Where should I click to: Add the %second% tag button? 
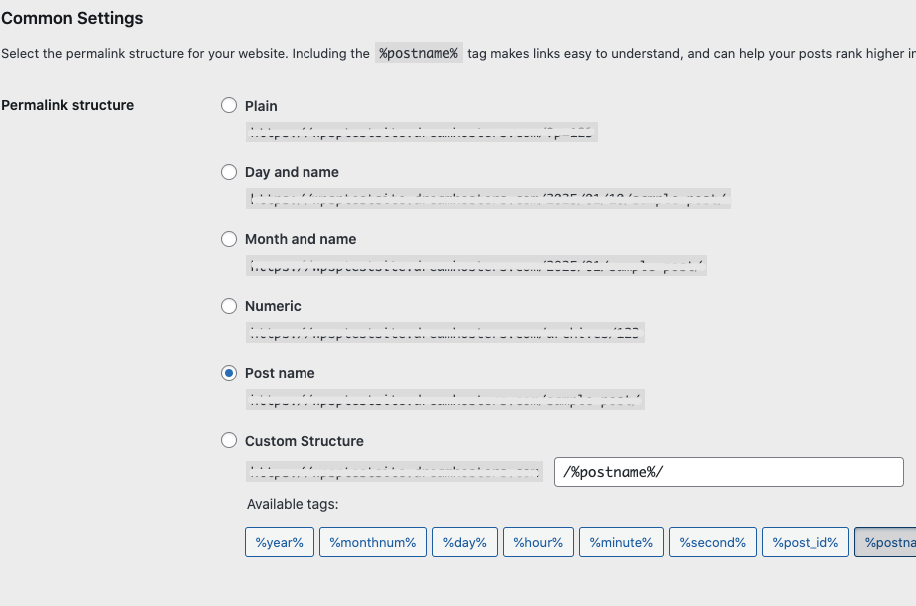point(712,542)
